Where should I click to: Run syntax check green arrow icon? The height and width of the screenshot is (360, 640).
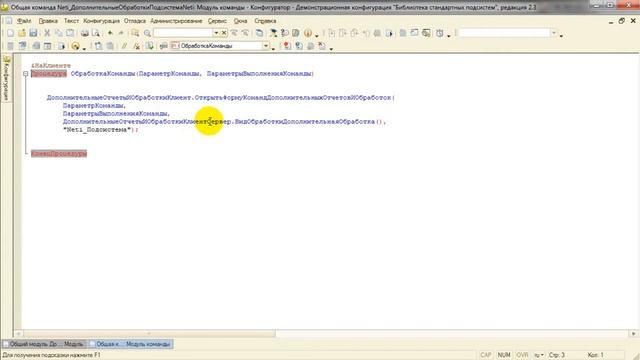(150, 46)
